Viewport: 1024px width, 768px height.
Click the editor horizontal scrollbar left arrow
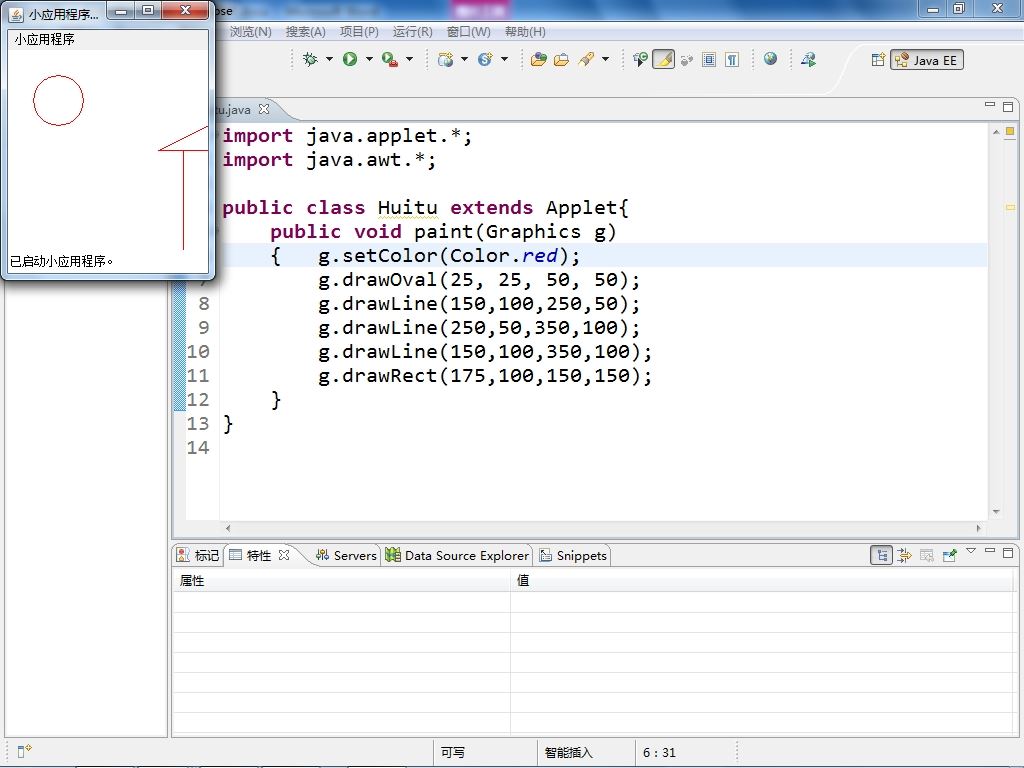coord(228,528)
